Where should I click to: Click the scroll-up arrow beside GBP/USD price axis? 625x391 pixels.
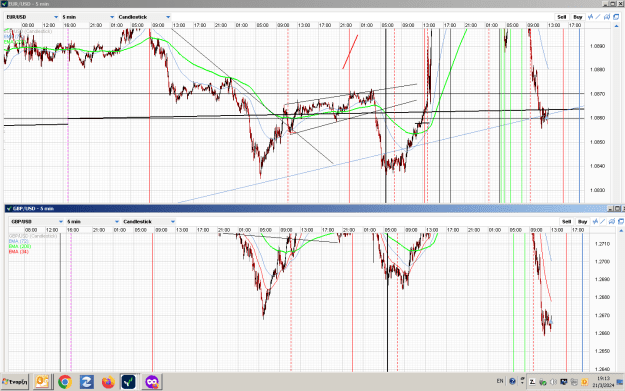pos(621,230)
